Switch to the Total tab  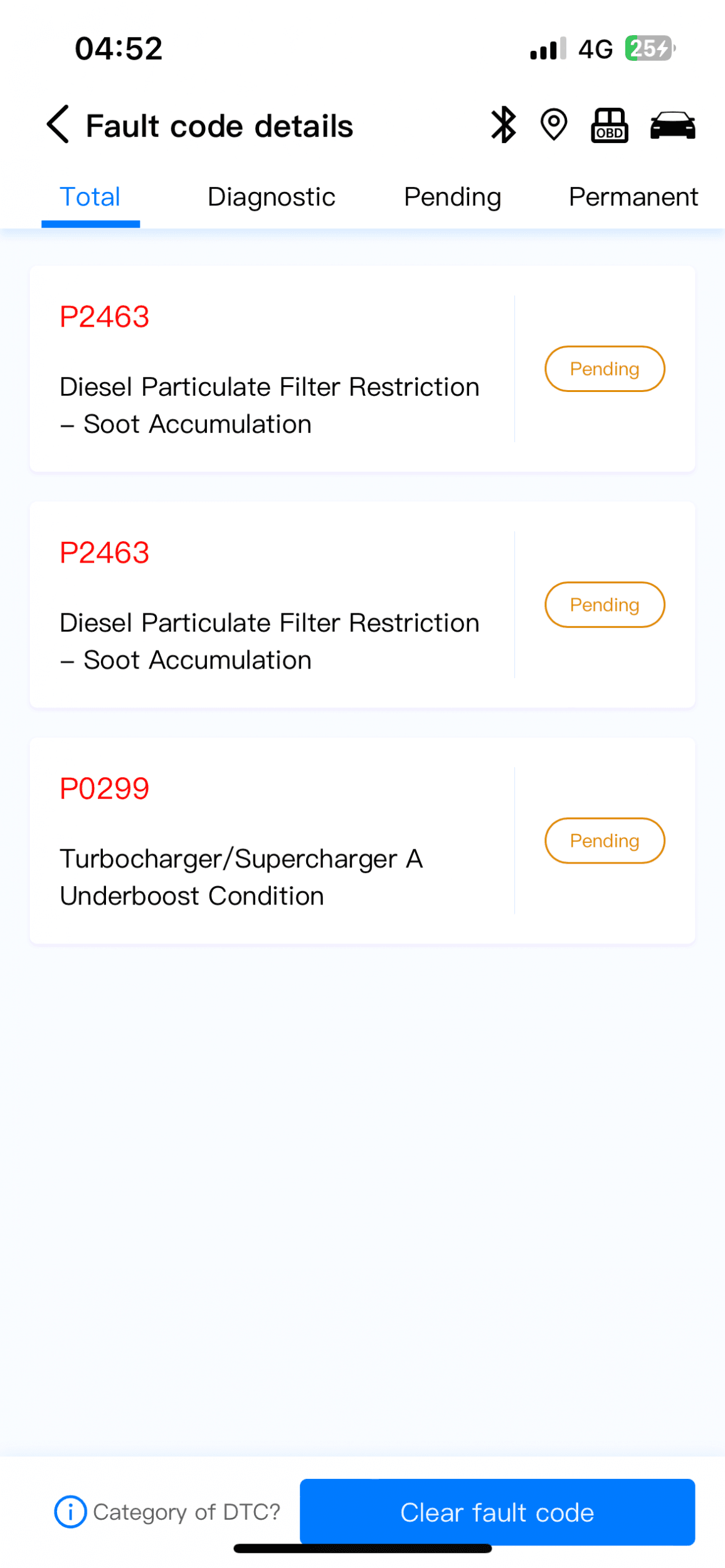(90, 197)
